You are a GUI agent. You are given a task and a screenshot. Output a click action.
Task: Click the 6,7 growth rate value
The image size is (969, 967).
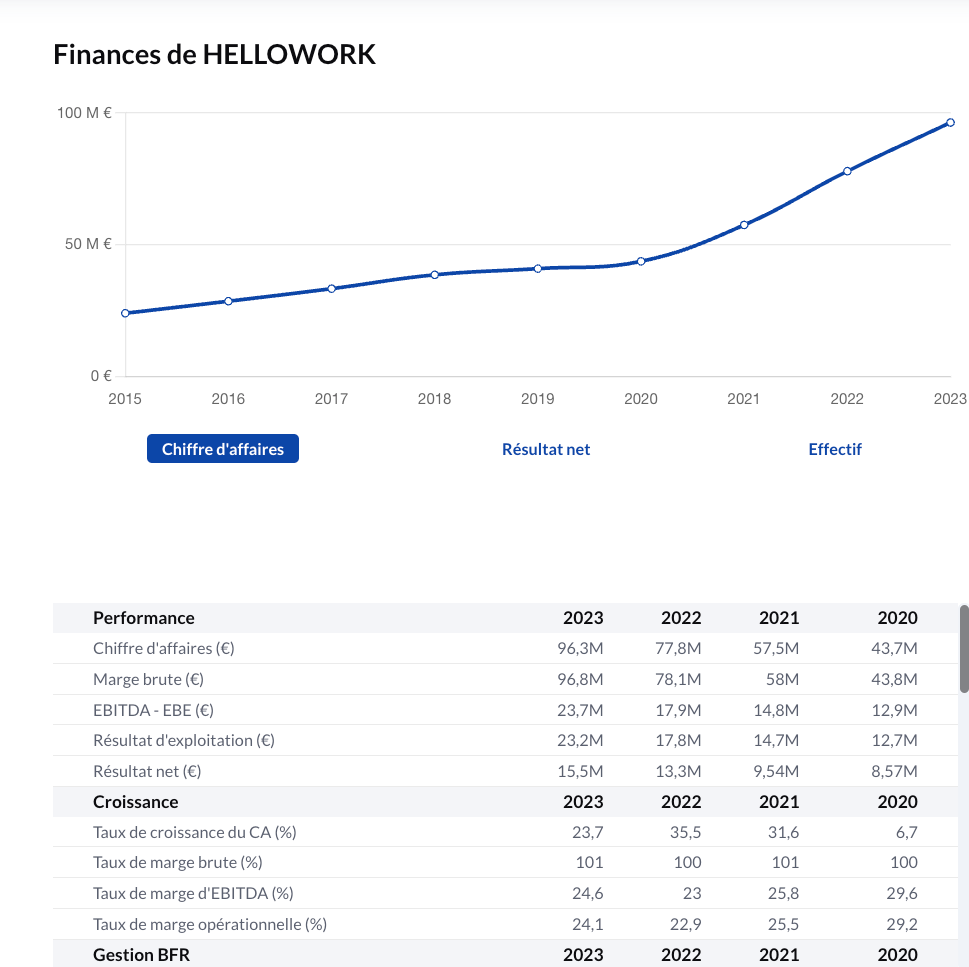(x=907, y=832)
